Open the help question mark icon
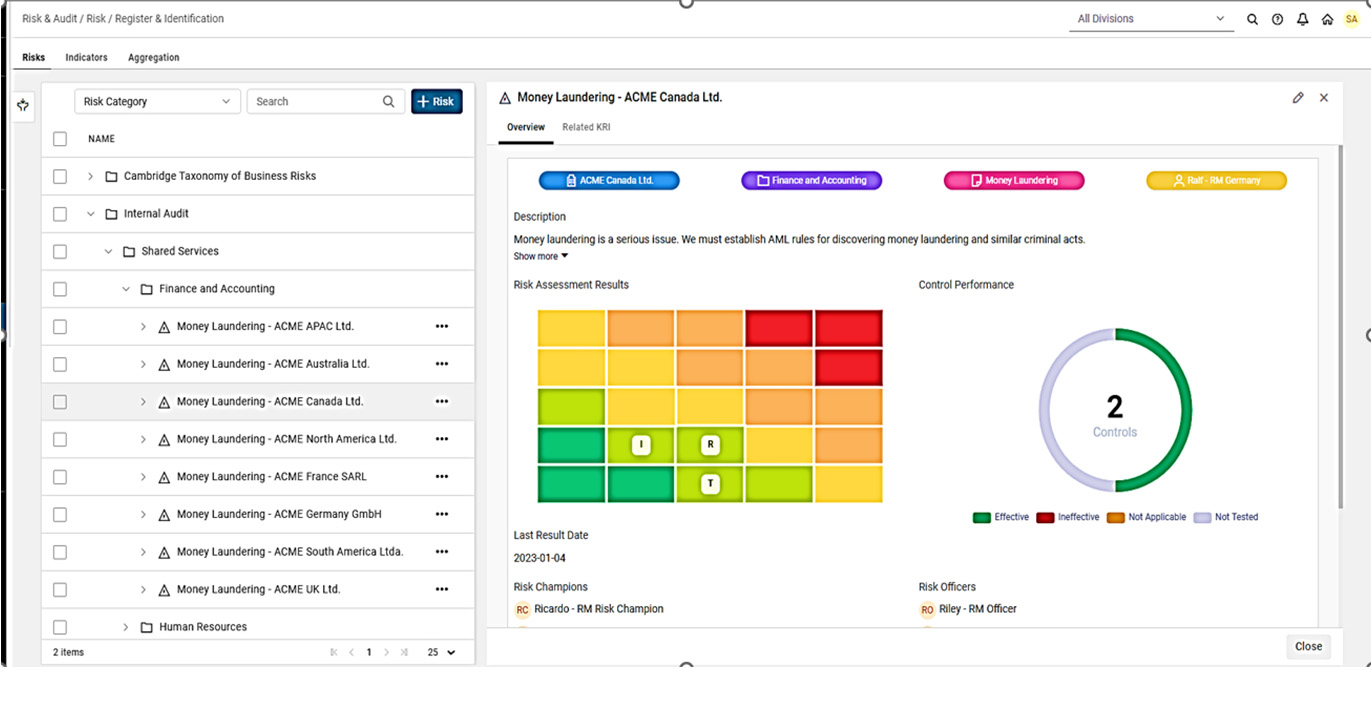This screenshot has height=709, width=1372. tap(1277, 19)
